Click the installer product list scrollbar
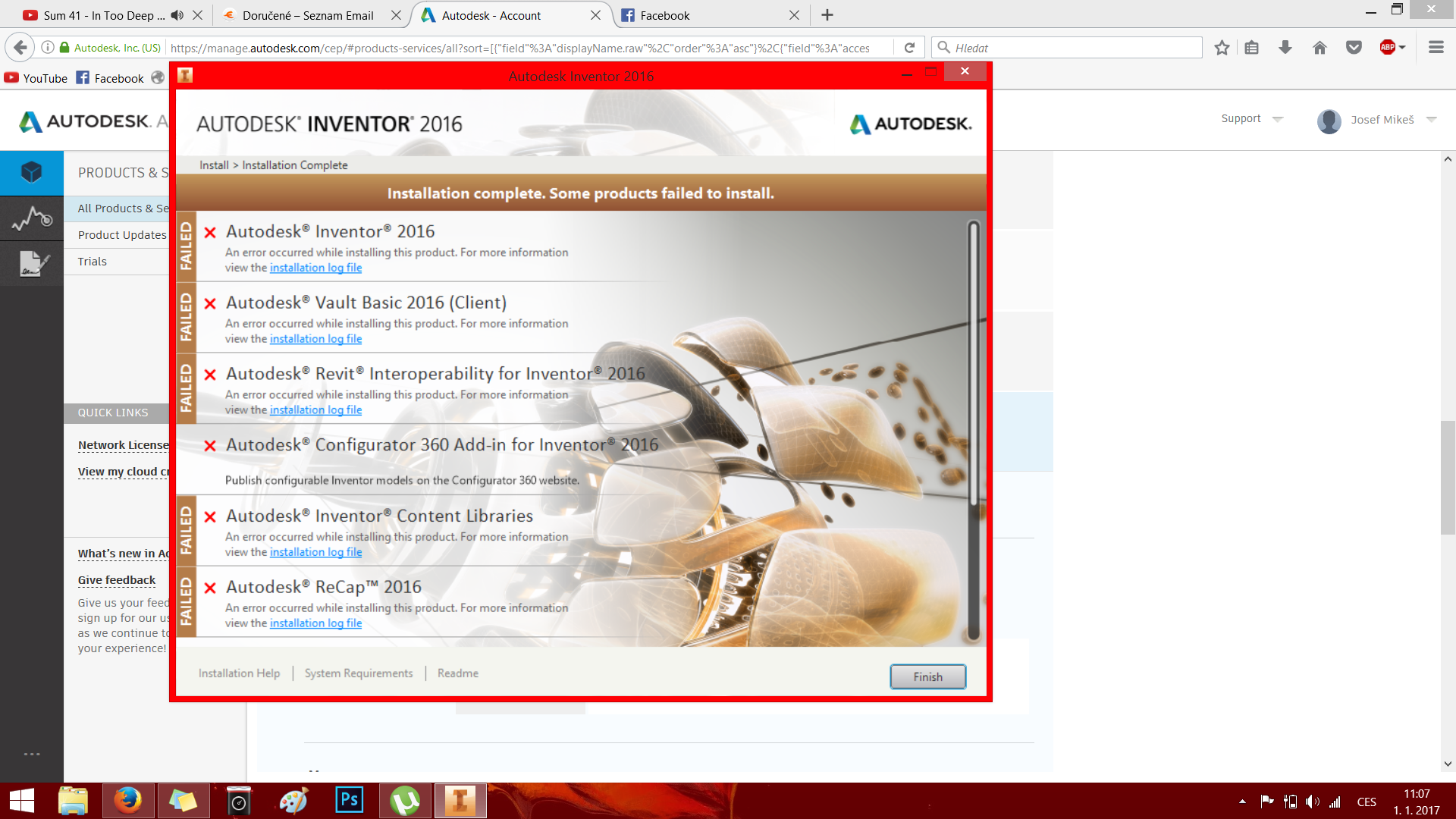The width and height of the screenshot is (1456, 819). tap(974, 364)
